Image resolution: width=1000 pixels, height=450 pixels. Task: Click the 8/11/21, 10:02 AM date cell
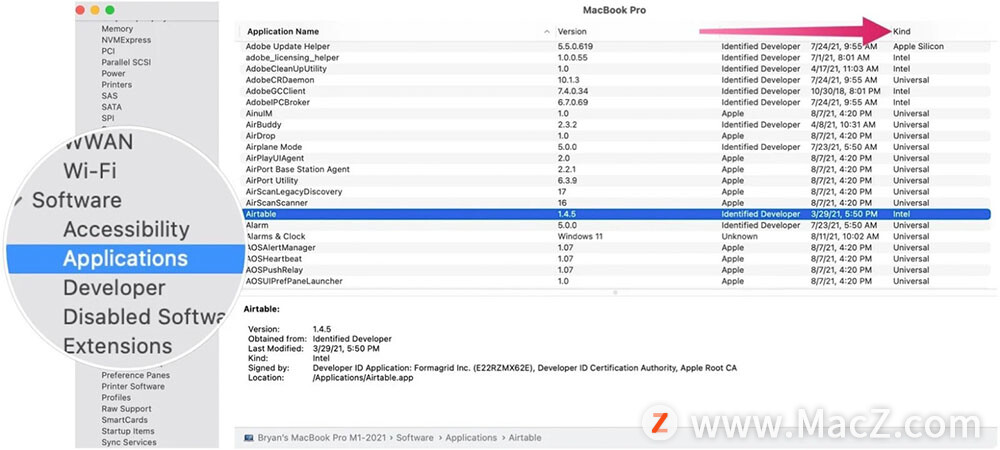tap(844, 236)
